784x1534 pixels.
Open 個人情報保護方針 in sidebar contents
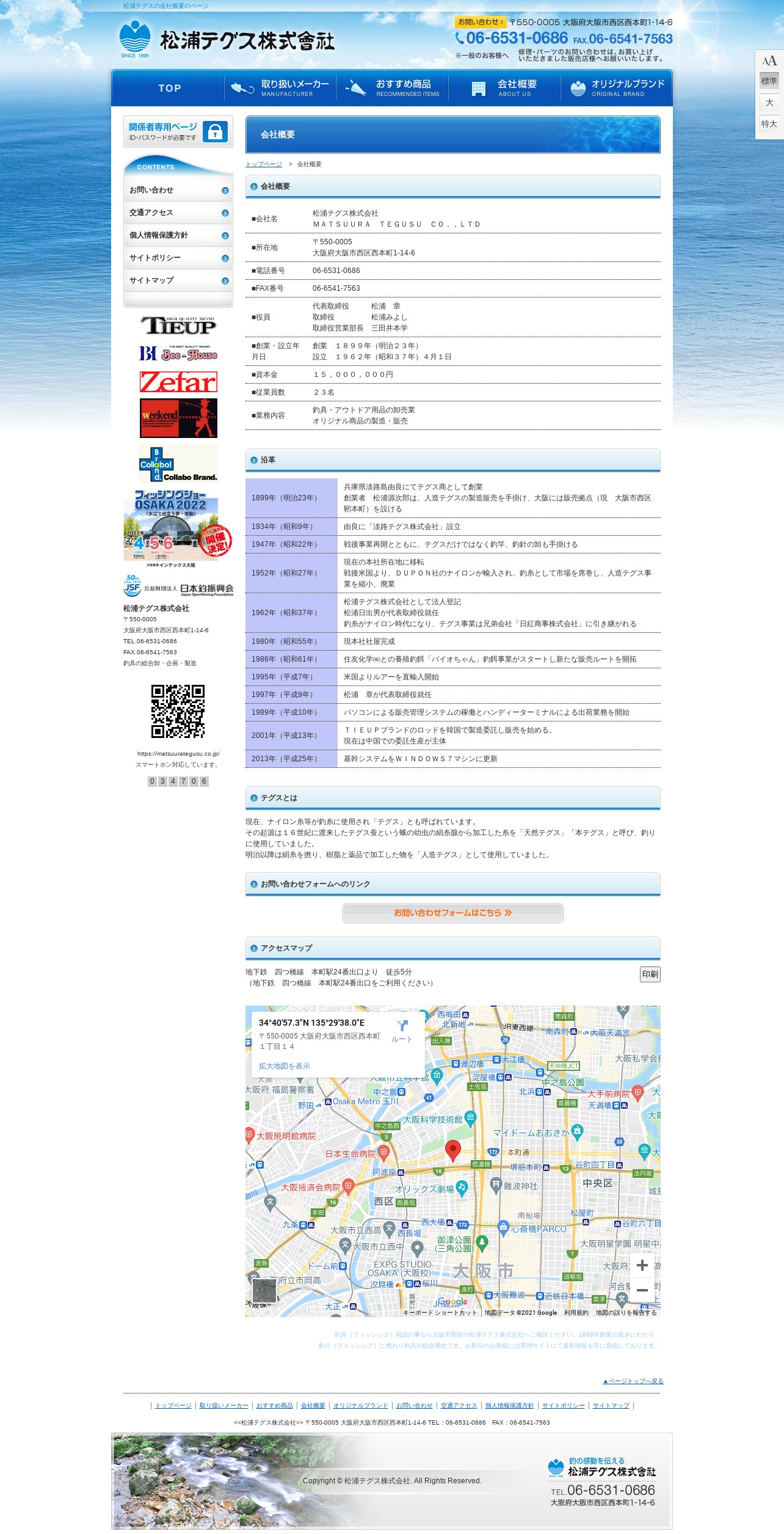point(178,235)
